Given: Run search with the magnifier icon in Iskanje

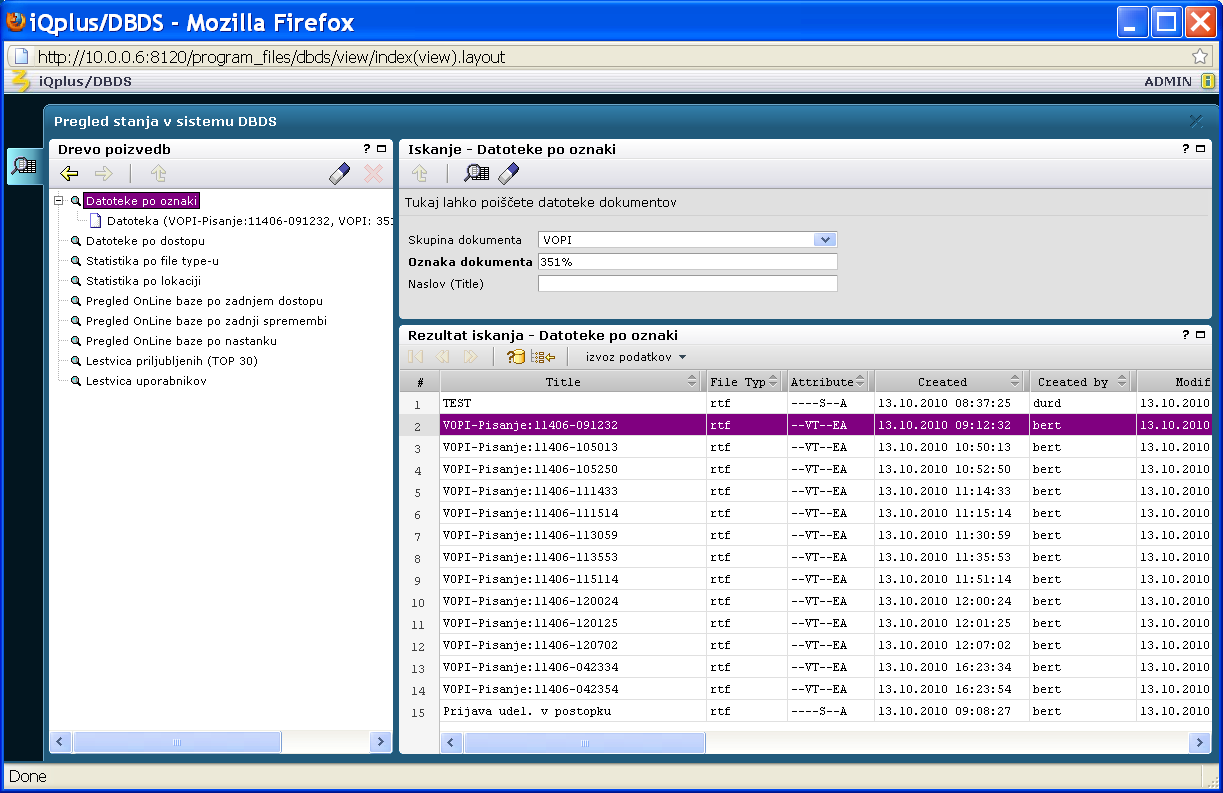Looking at the screenshot, I should tap(477, 174).
